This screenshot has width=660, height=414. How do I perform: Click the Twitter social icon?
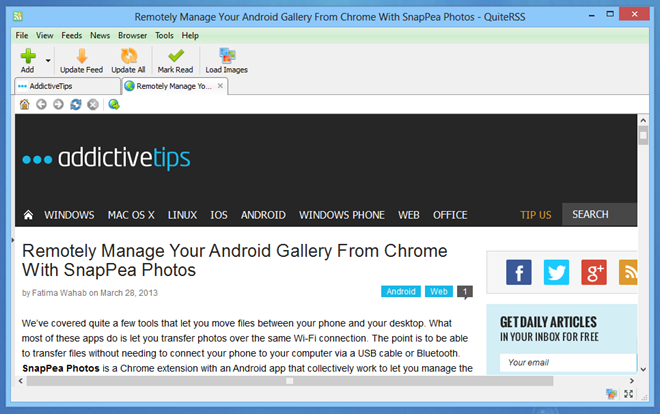tap(556, 272)
